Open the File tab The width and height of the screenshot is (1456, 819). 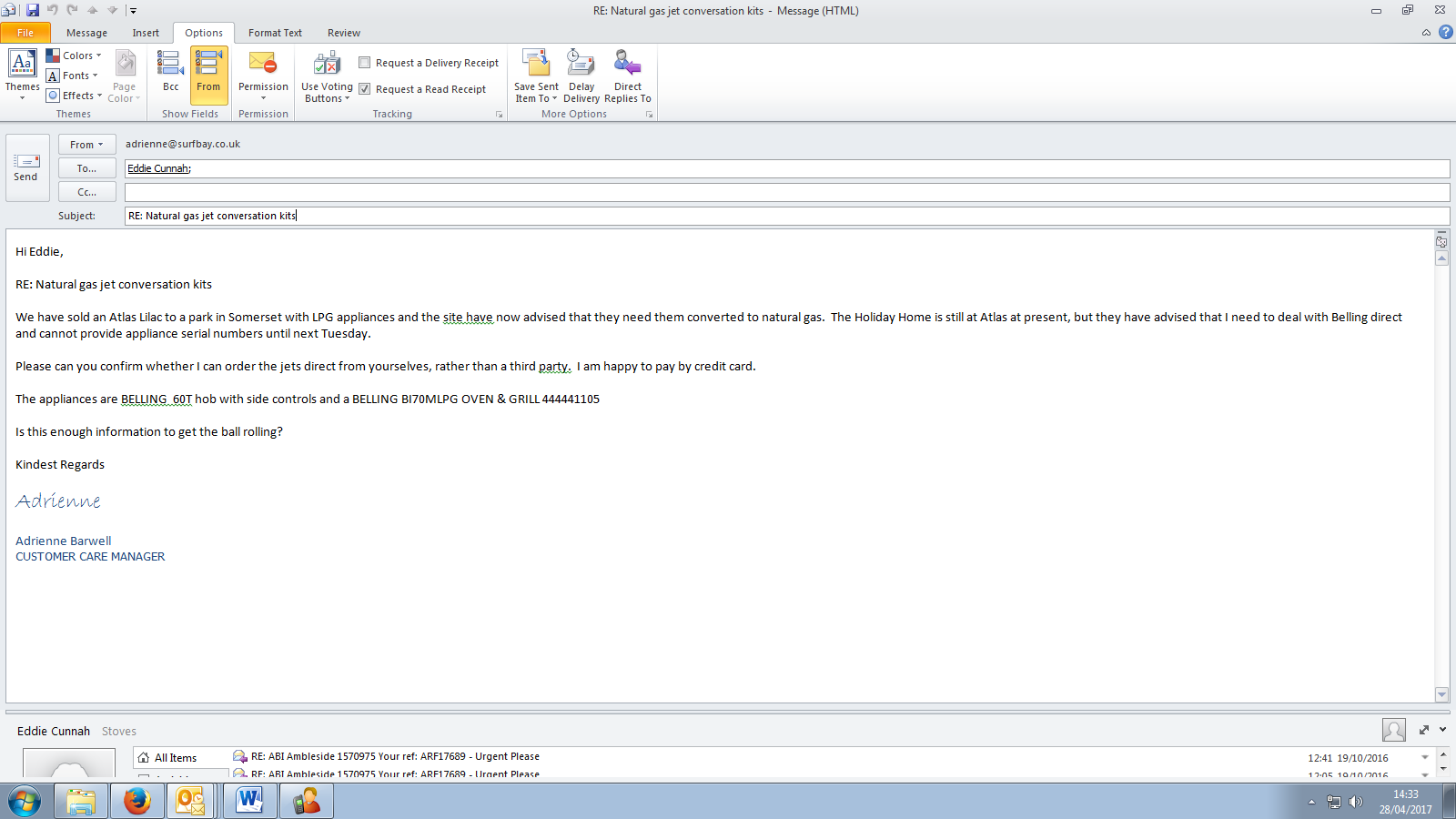click(x=25, y=33)
